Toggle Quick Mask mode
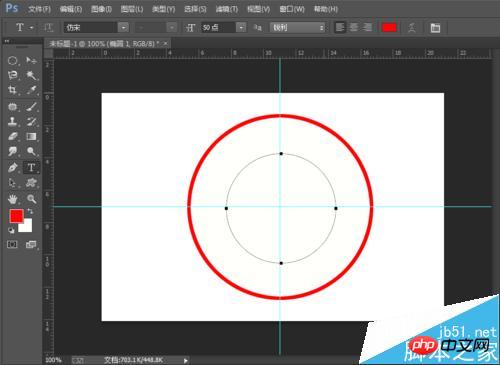Viewport: 500px width, 365px height. 12,245
